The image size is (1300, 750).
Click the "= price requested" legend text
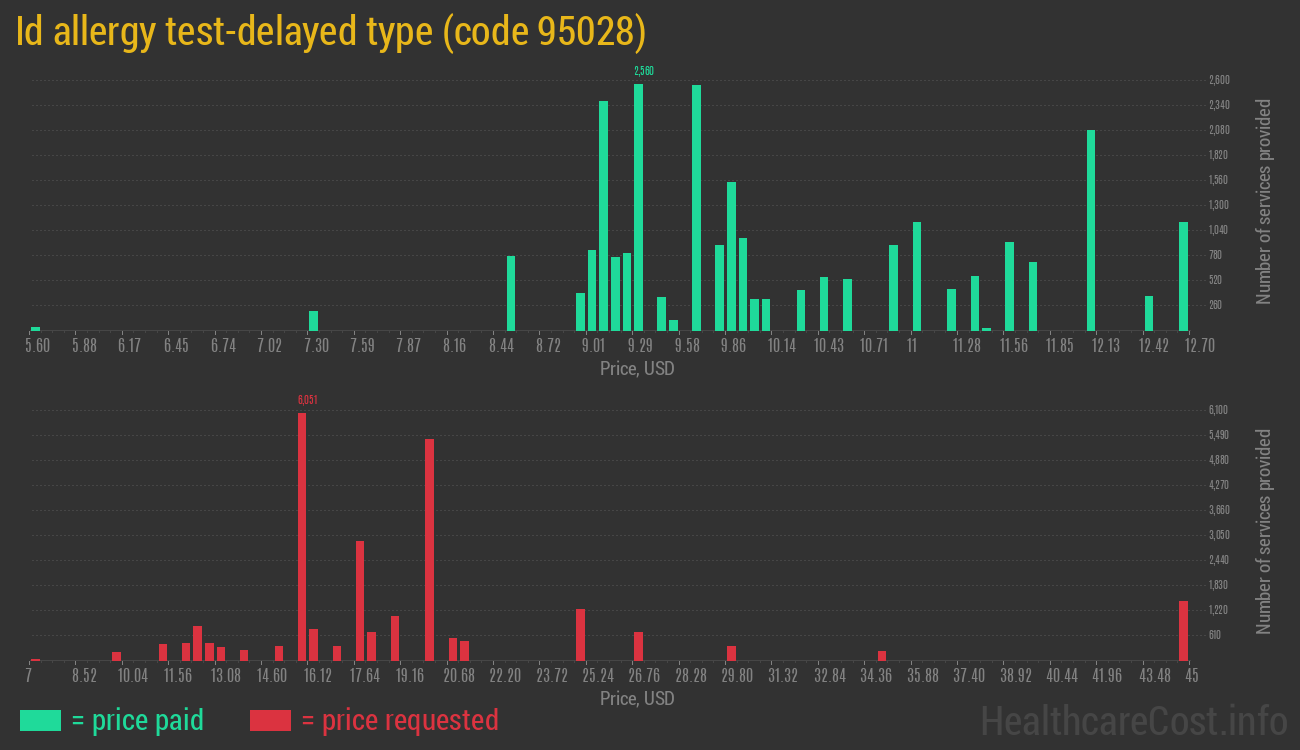tap(399, 720)
